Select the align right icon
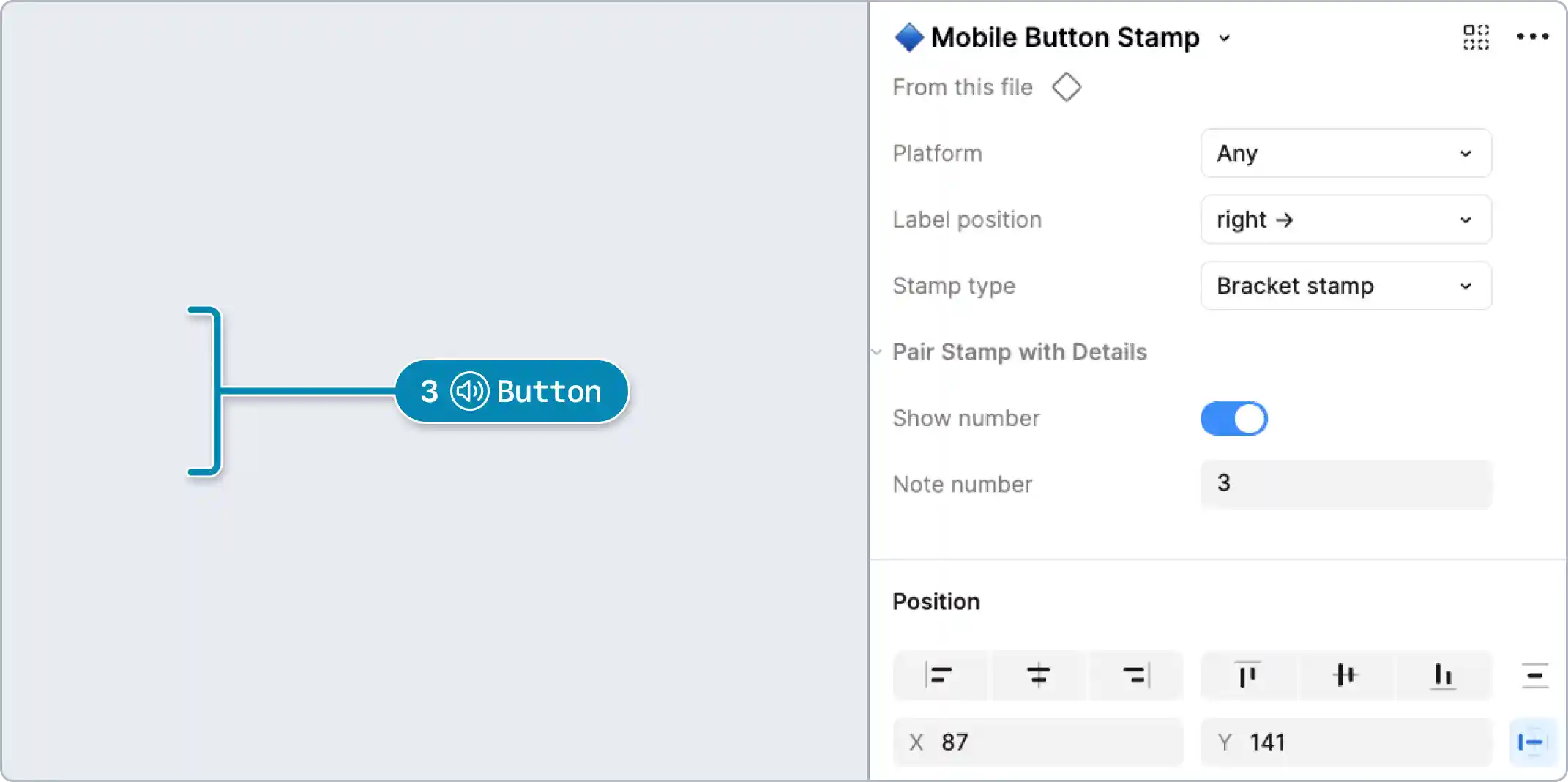 (x=1136, y=676)
